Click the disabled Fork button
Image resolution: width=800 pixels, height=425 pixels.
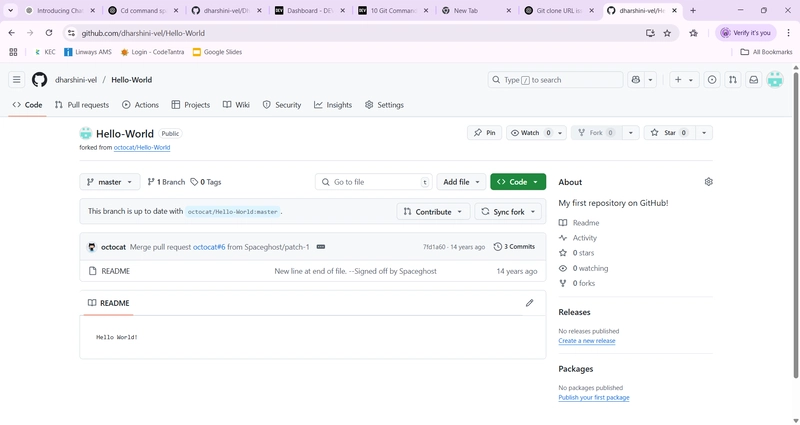pyautogui.click(x=596, y=133)
